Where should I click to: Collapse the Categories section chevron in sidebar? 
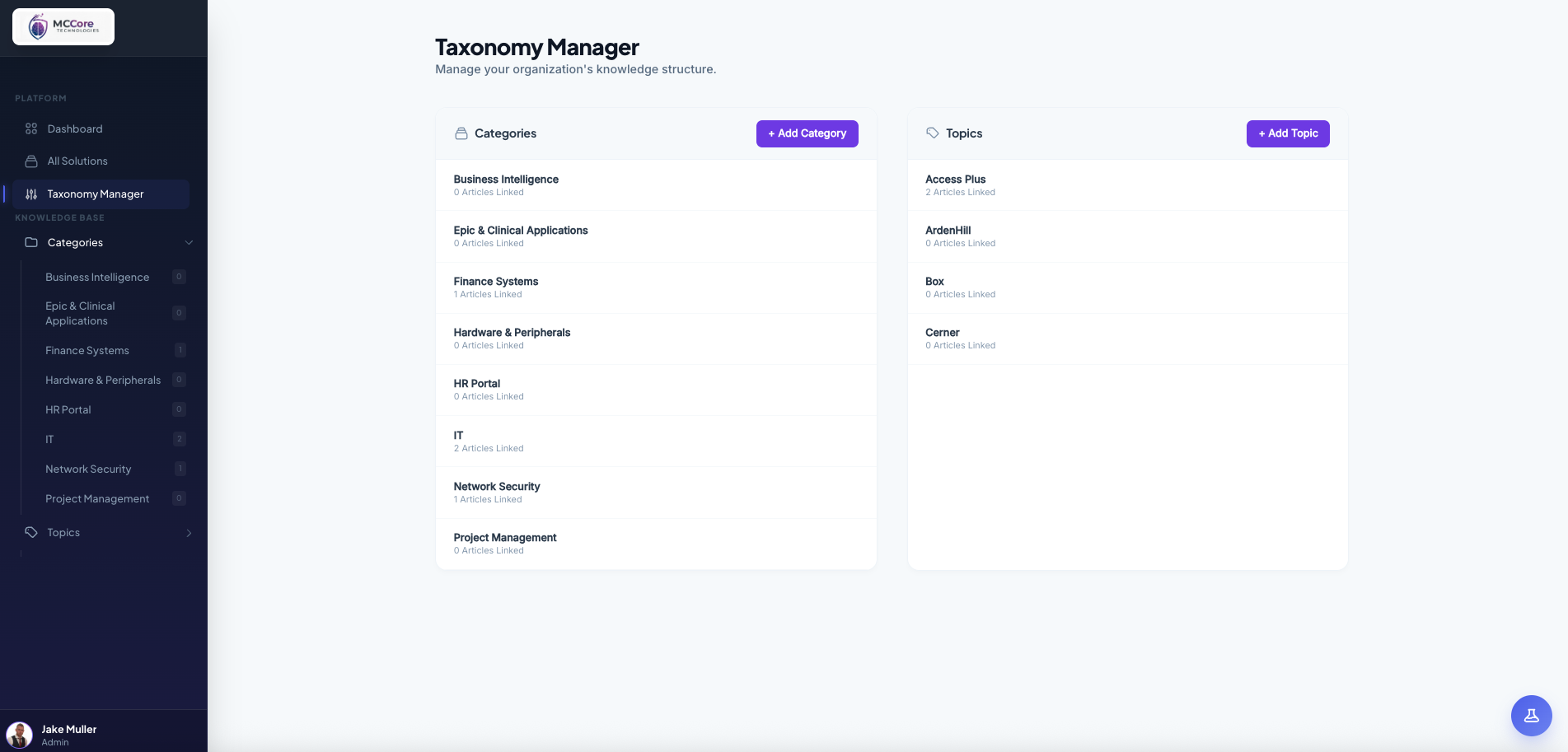189,242
